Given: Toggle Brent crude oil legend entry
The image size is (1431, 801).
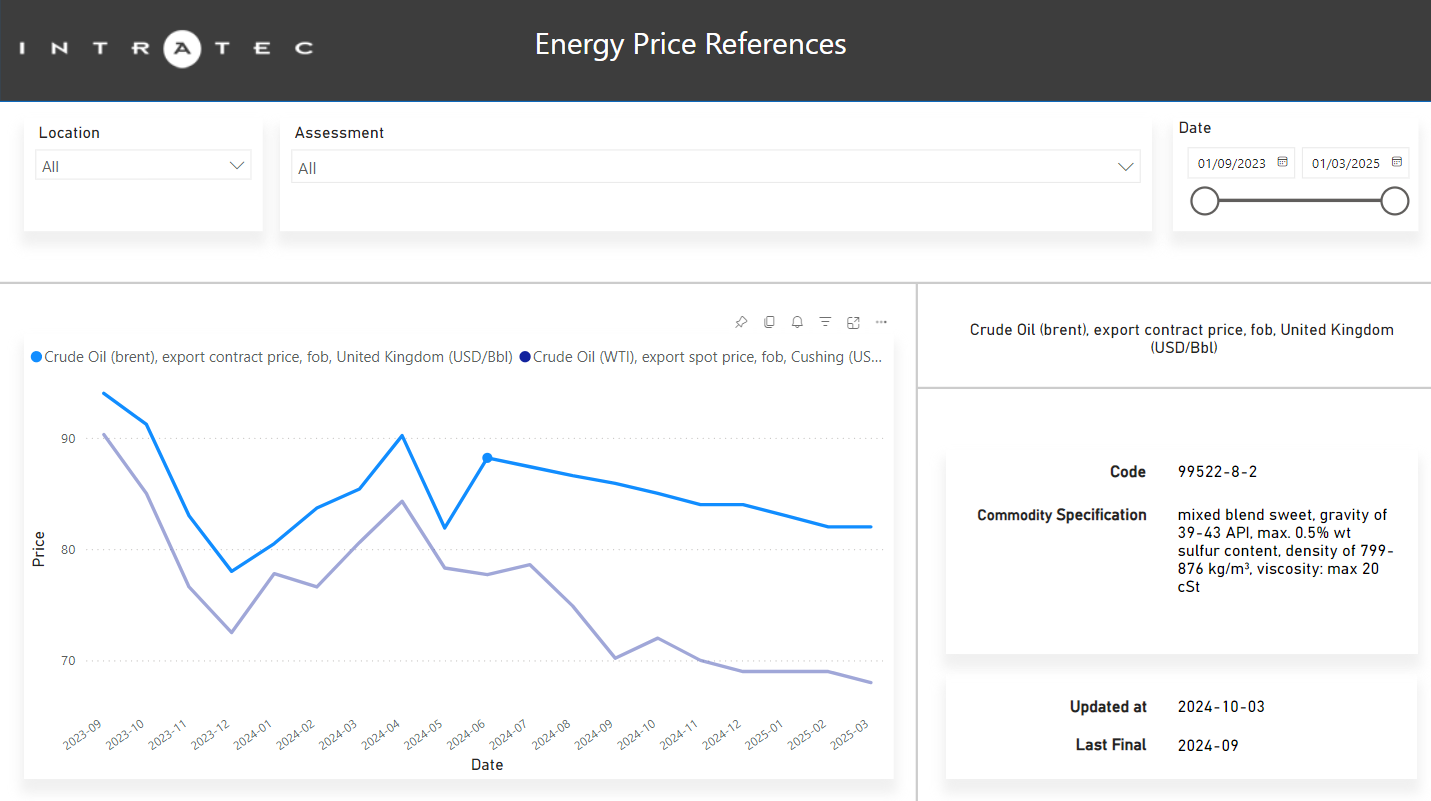Looking at the screenshot, I should [x=272, y=357].
